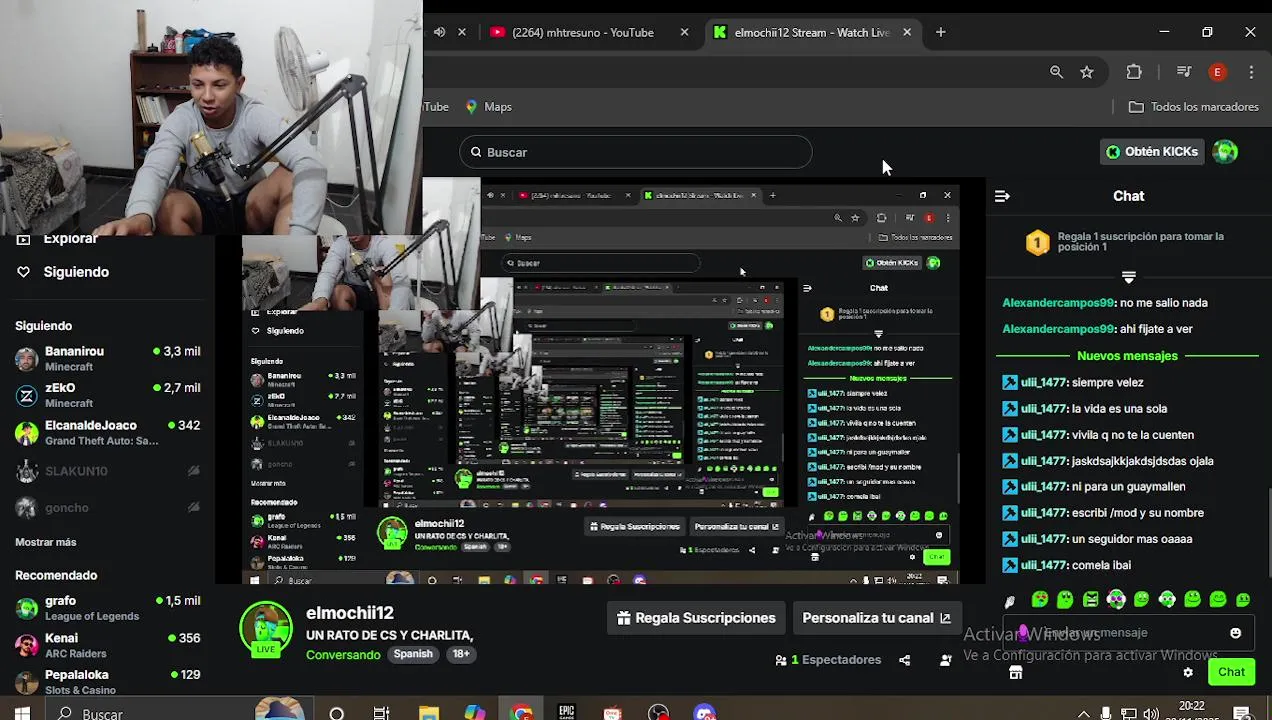Open offline goncho channel
The image size is (1272, 720).
[107, 508]
